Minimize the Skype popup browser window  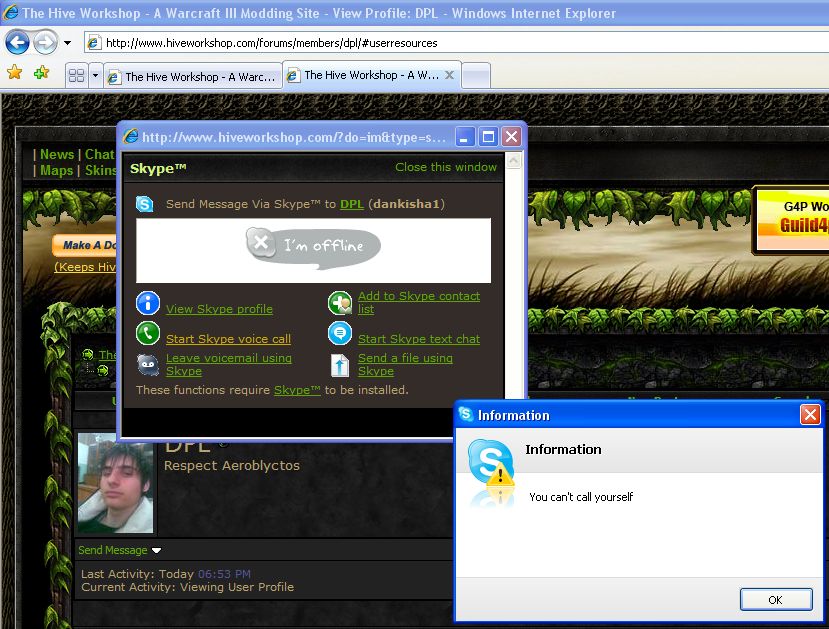[464, 137]
